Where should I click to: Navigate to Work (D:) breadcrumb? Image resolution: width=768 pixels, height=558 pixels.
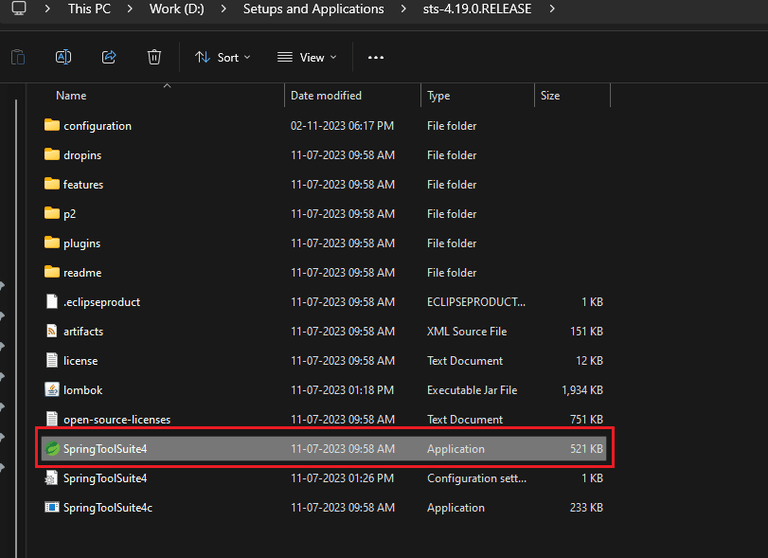point(177,9)
